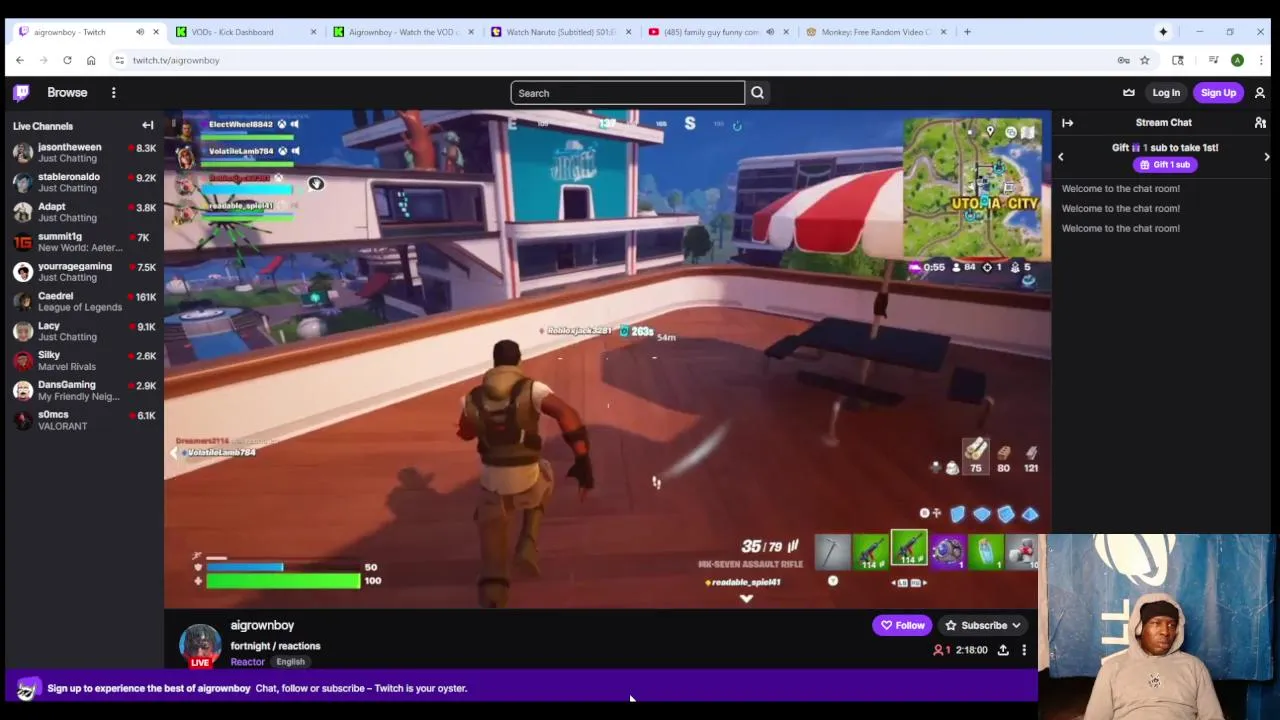Screen dimensions: 1280x720
Task: Click into the Twitch search field
Action: (628, 93)
